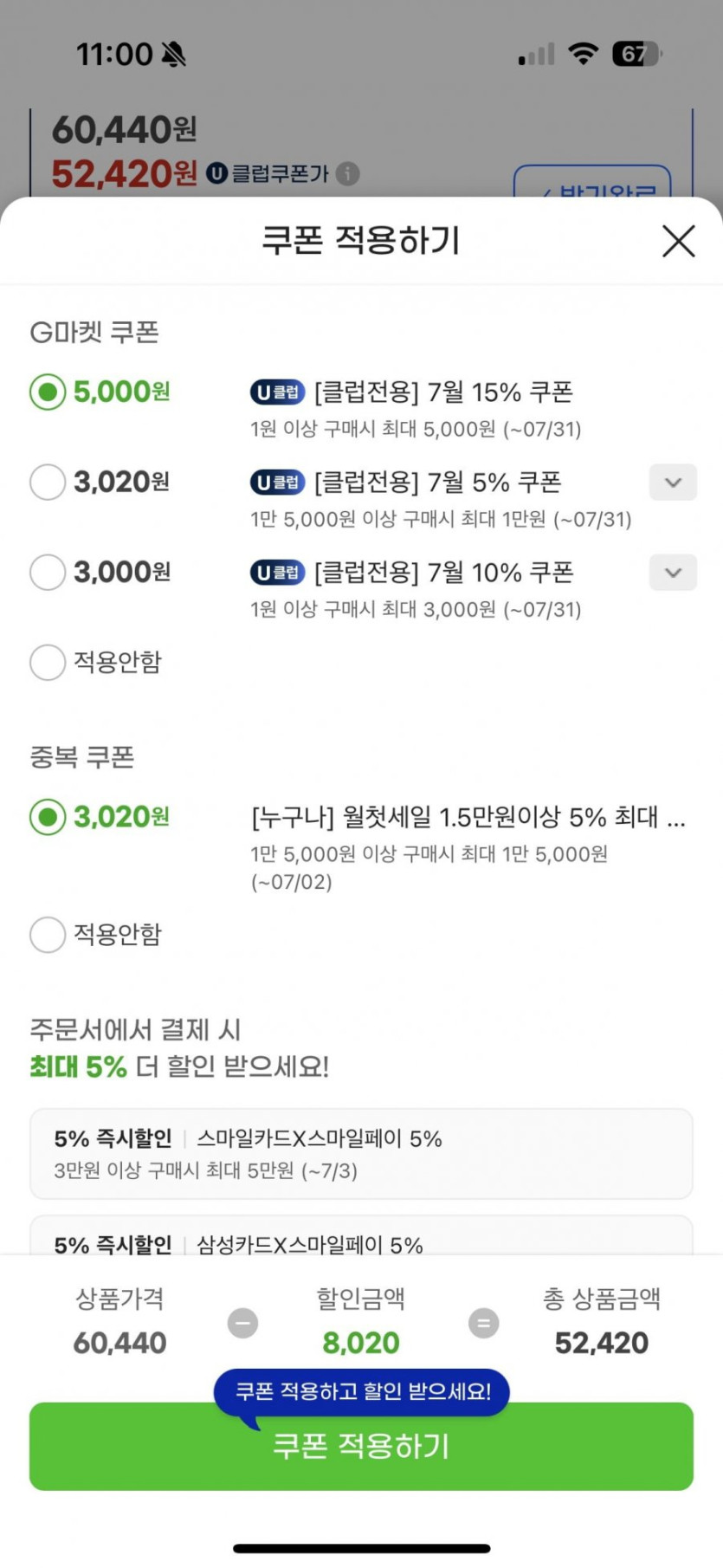
Task: Tap the battery indicator in status bar
Action: (636, 54)
